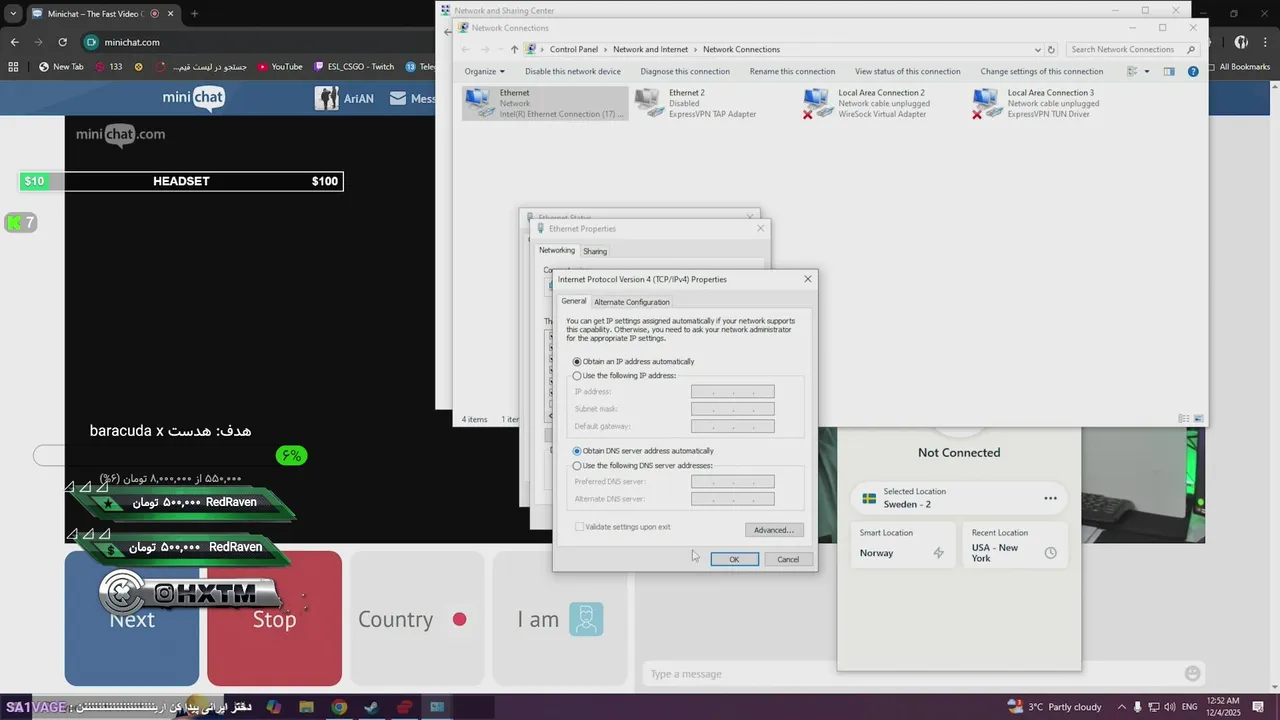Open Chrome tab search dropdown
Screen dimensions: 1280x720
pyautogui.click(x=13, y=14)
